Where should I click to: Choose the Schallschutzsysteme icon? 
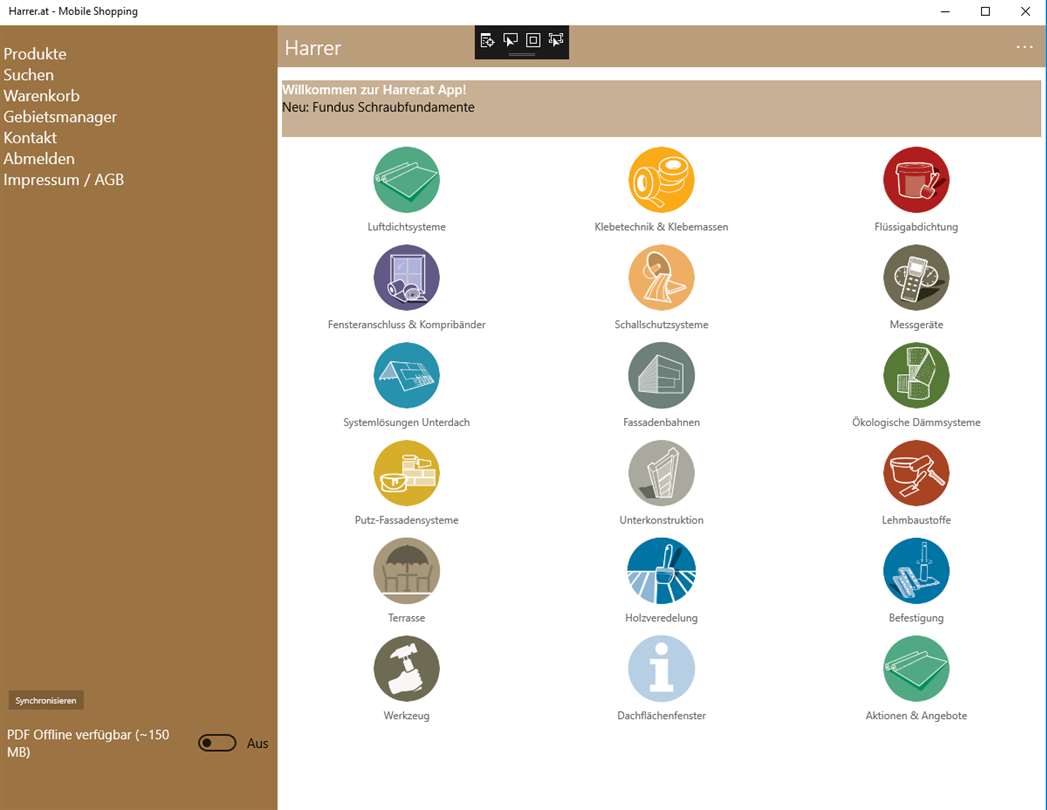(x=661, y=277)
